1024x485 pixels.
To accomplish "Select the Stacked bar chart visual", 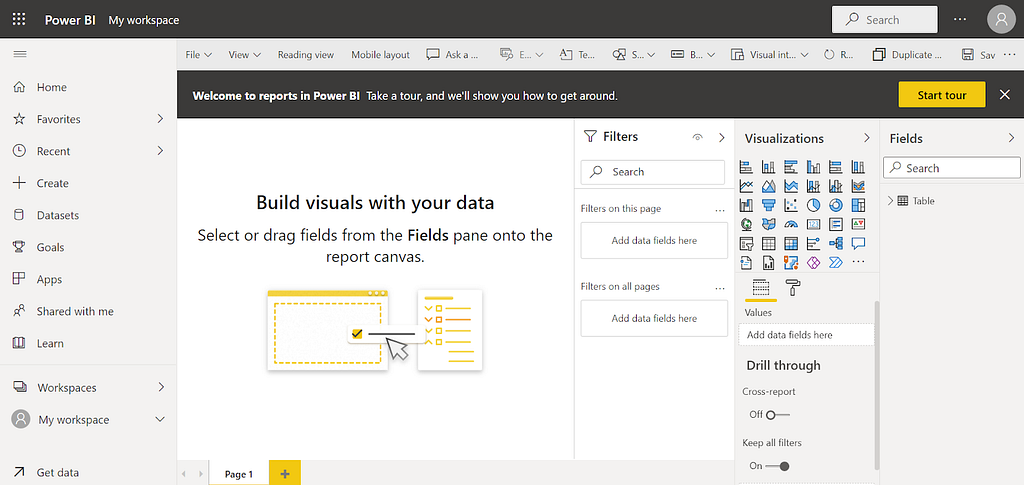I will [x=746, y=167].
